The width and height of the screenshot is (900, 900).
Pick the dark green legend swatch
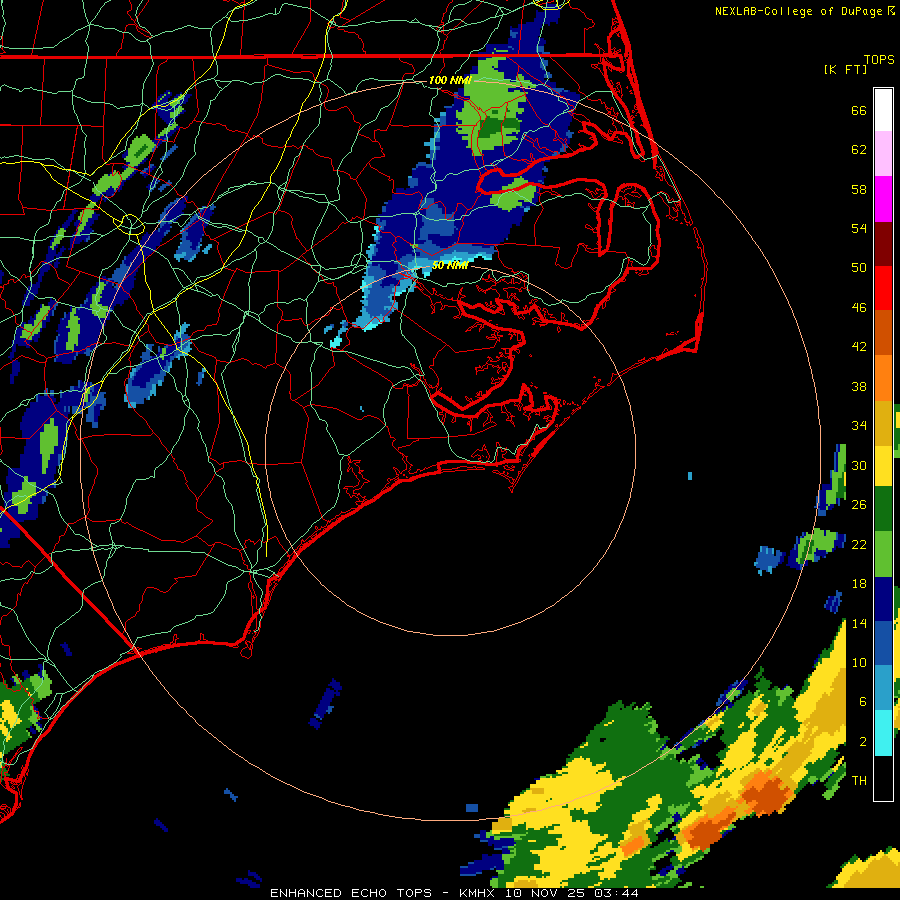coord(883,509)
